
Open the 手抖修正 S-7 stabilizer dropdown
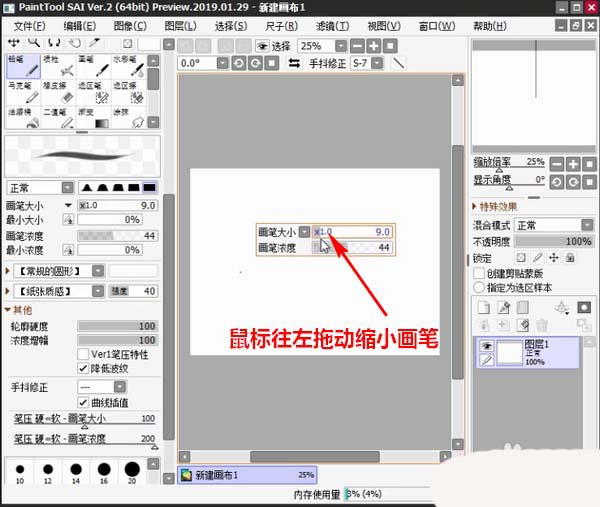(x=377, y=63)
